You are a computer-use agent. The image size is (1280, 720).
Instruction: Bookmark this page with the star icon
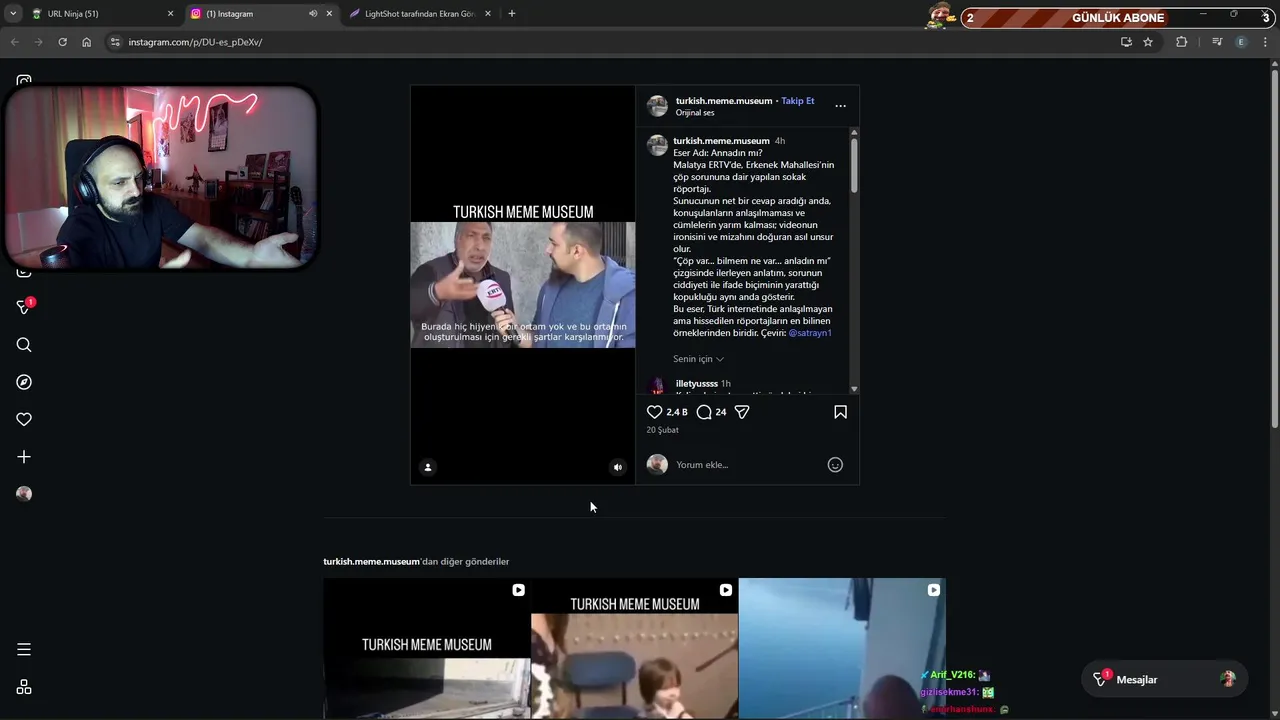(x=1148, y=42)
